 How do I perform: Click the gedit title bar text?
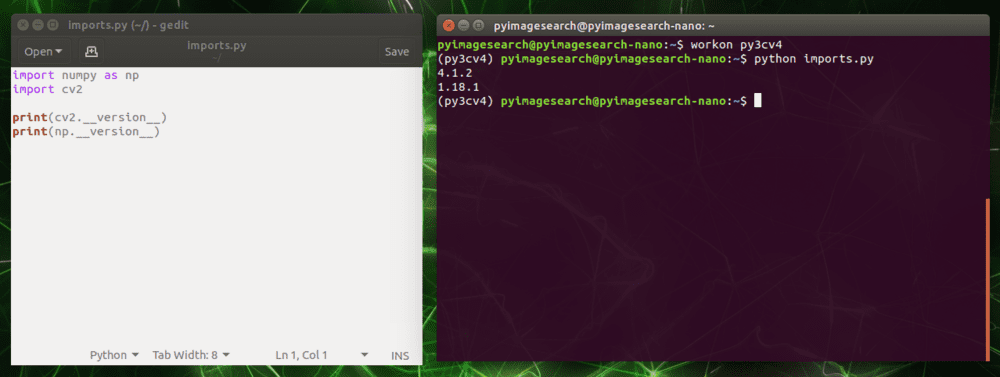point(128,26)
